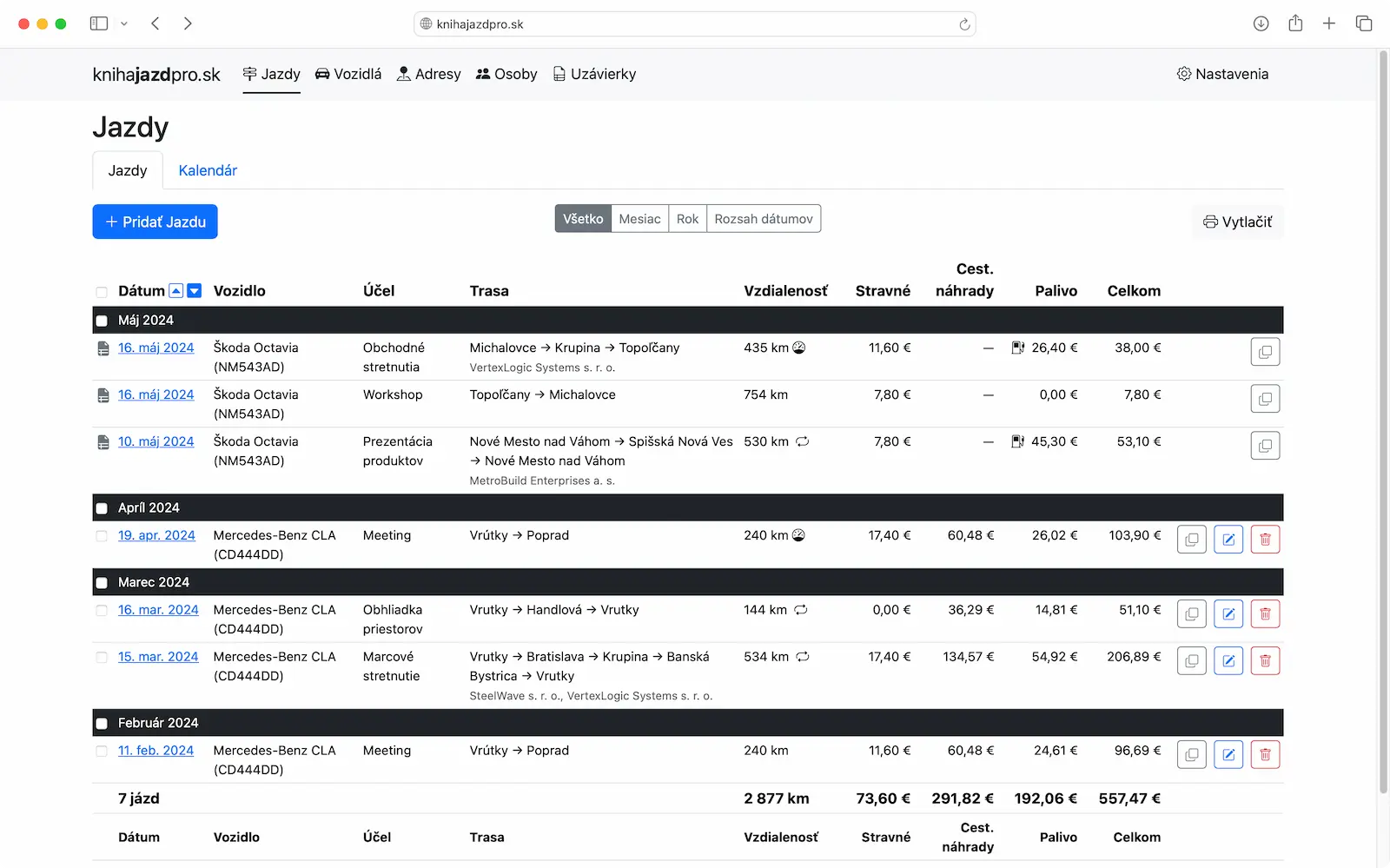Click the page vertical scrollbar
The height and width of the screenshot is (868, 1390).
(1384, 421)
